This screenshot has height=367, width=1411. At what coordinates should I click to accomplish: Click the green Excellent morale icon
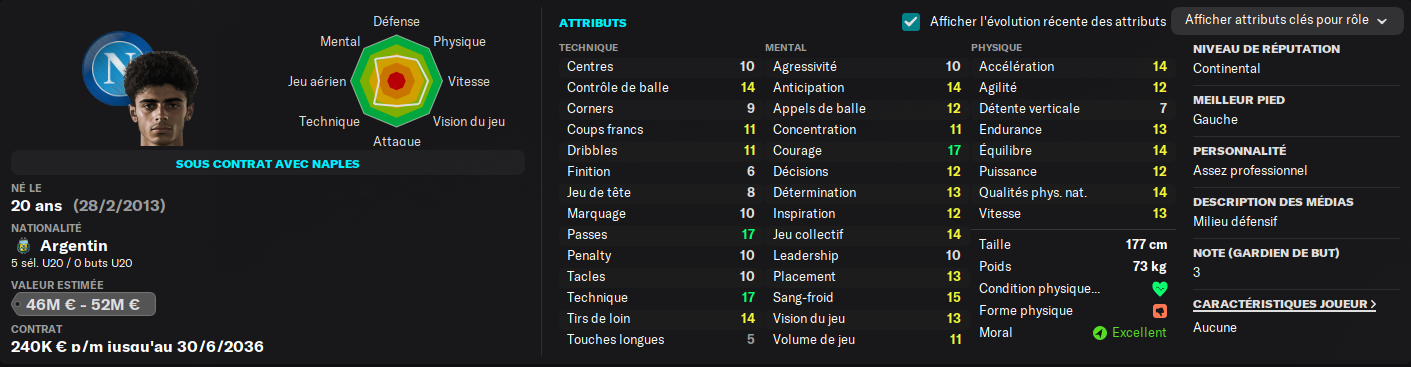pos(1099,332)
